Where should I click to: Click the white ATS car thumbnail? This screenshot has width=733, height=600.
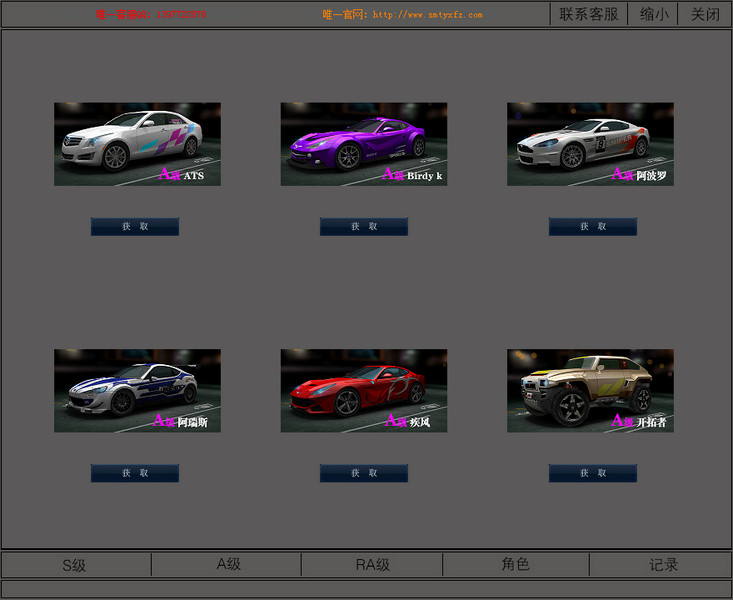click(137, 144)
